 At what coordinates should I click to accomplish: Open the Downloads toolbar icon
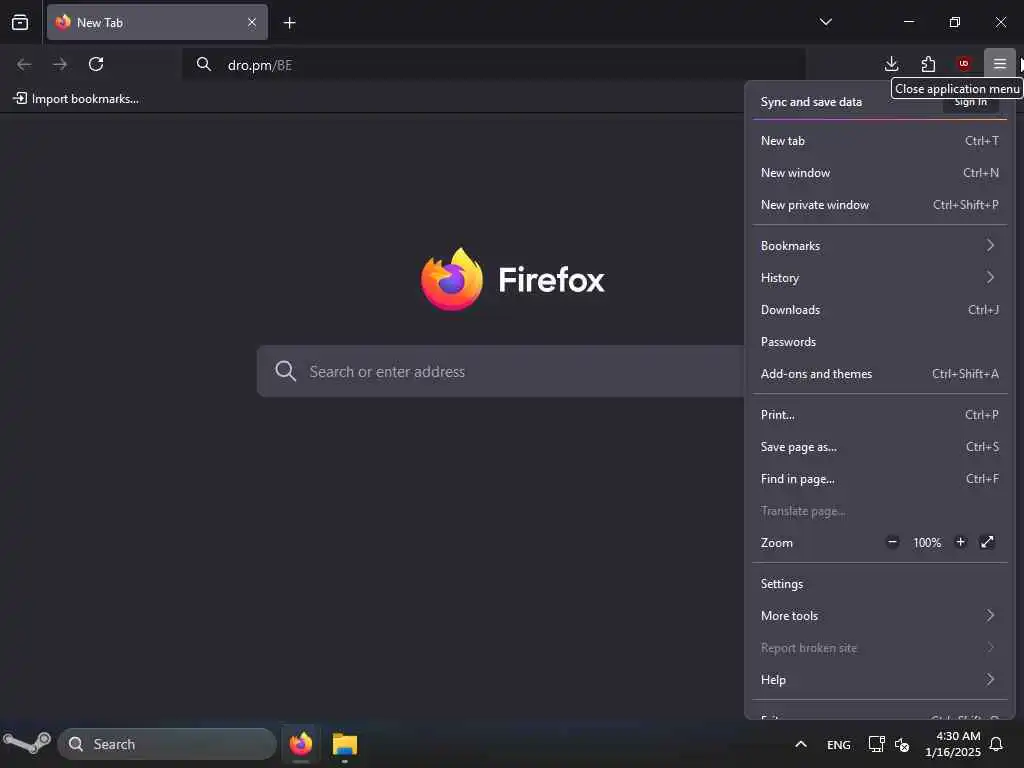click(x=891, y=63)
